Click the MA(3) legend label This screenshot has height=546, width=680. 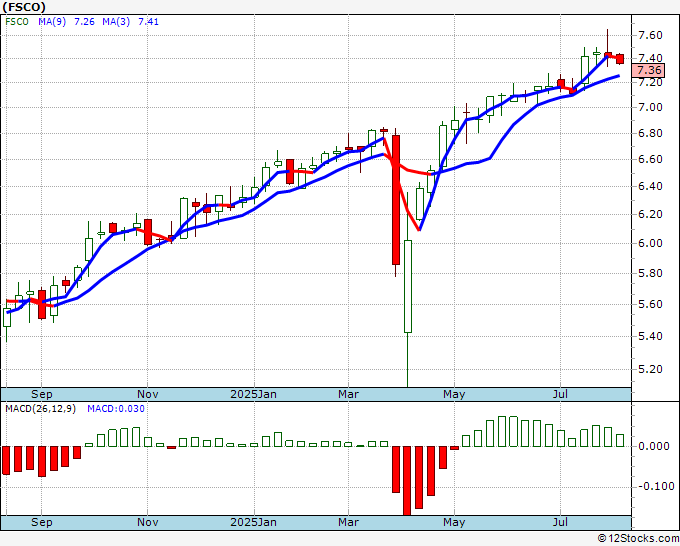pos(116,21)
